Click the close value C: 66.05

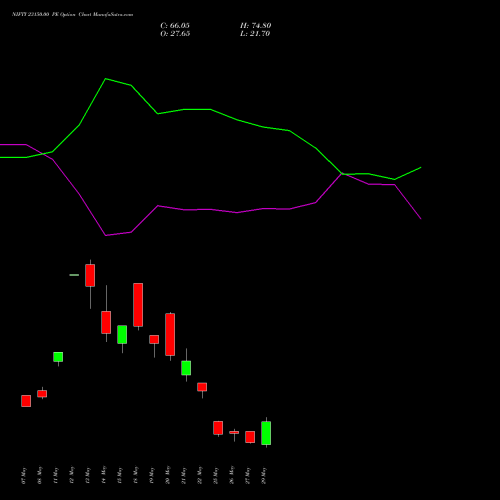[175, 26]
